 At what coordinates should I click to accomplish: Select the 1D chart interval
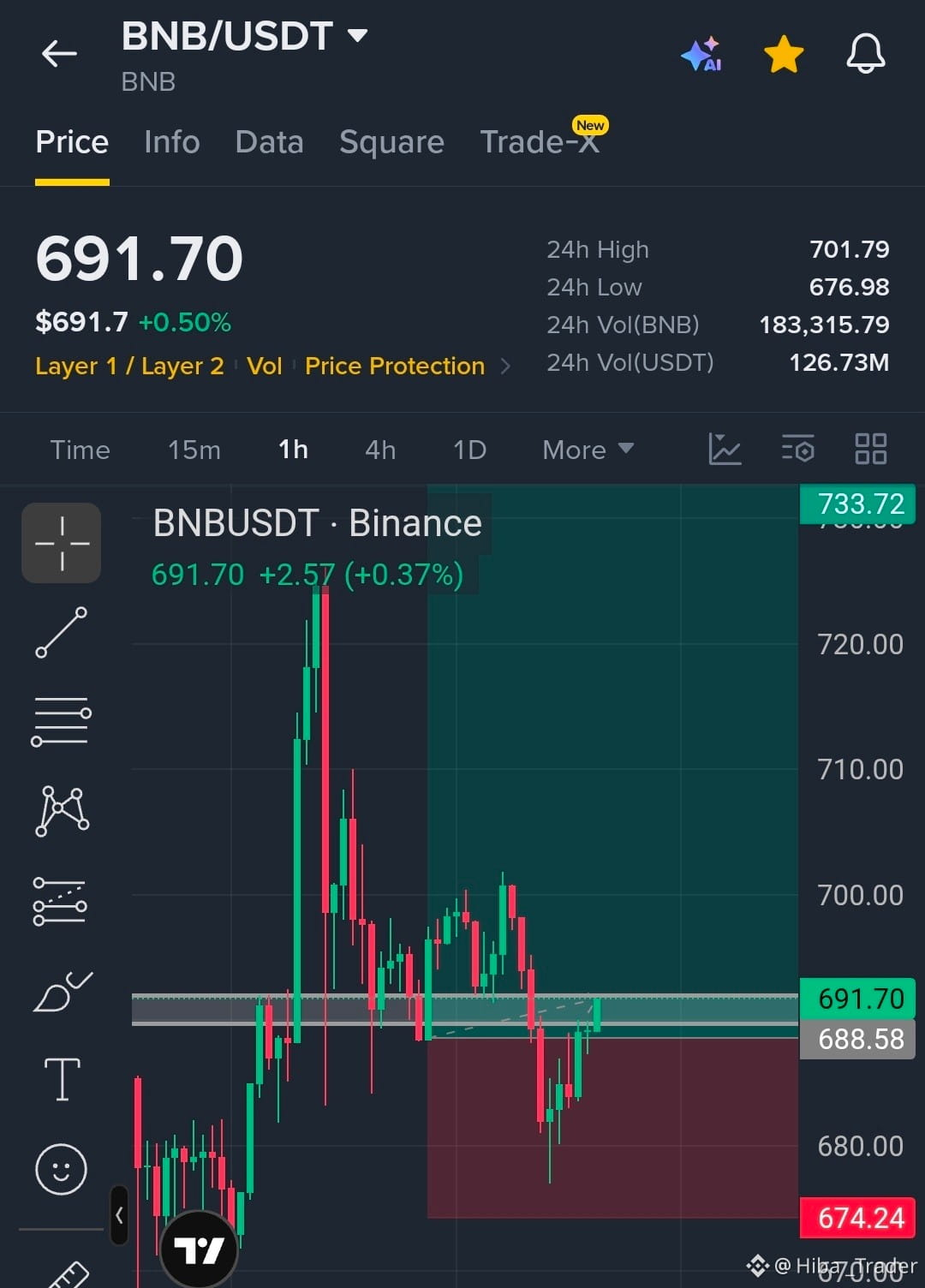pos(469,450)
